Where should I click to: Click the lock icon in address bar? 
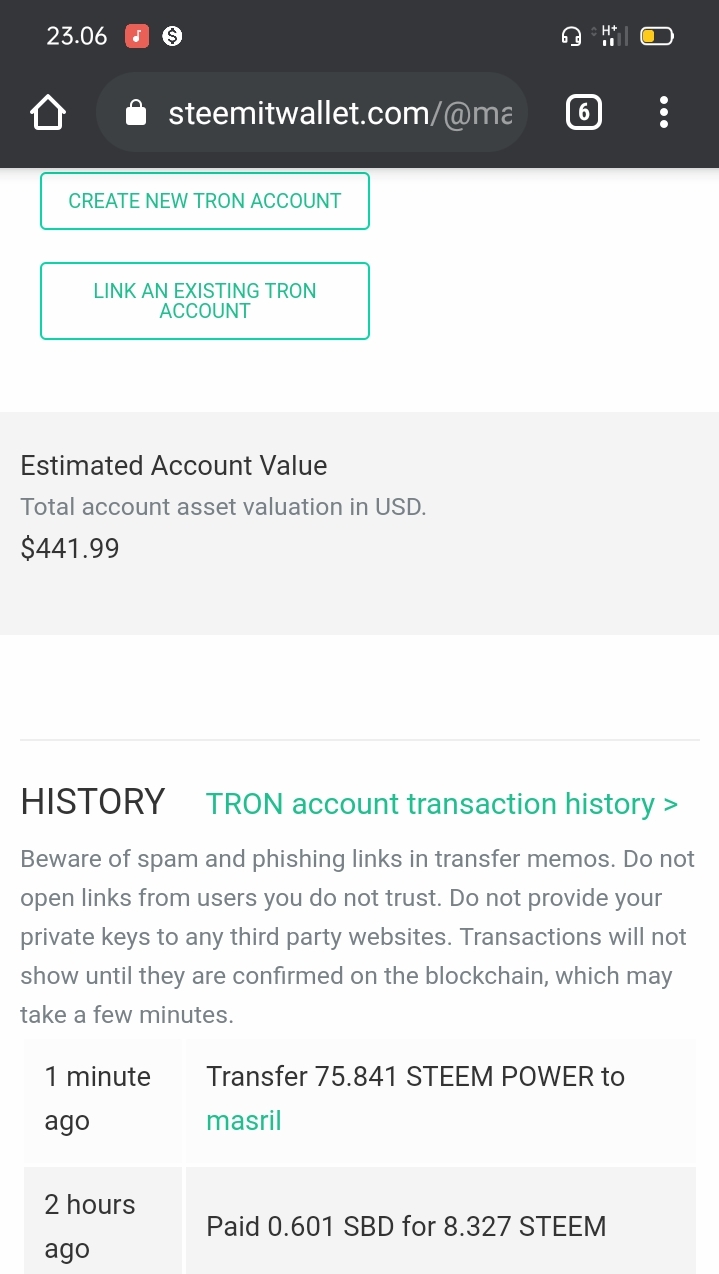pos(136,113)
